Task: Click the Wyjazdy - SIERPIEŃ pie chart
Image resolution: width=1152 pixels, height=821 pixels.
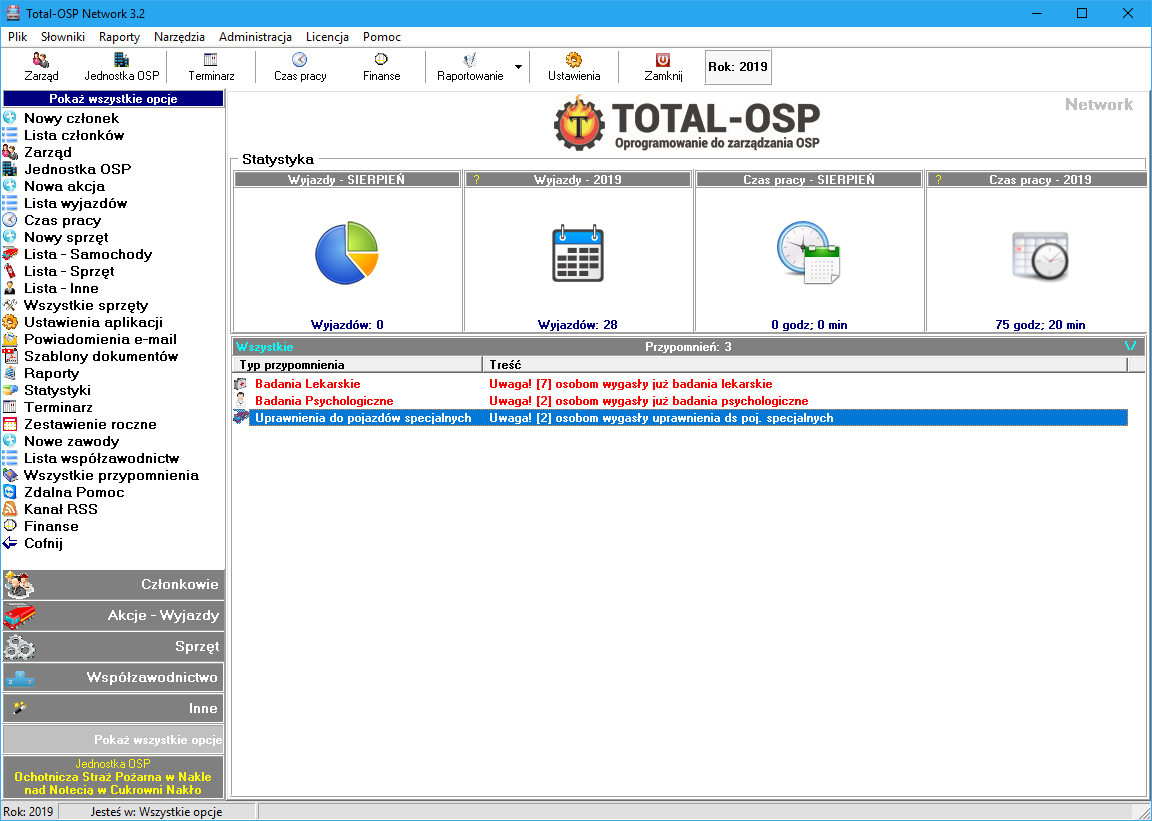Action: (347, 253)
